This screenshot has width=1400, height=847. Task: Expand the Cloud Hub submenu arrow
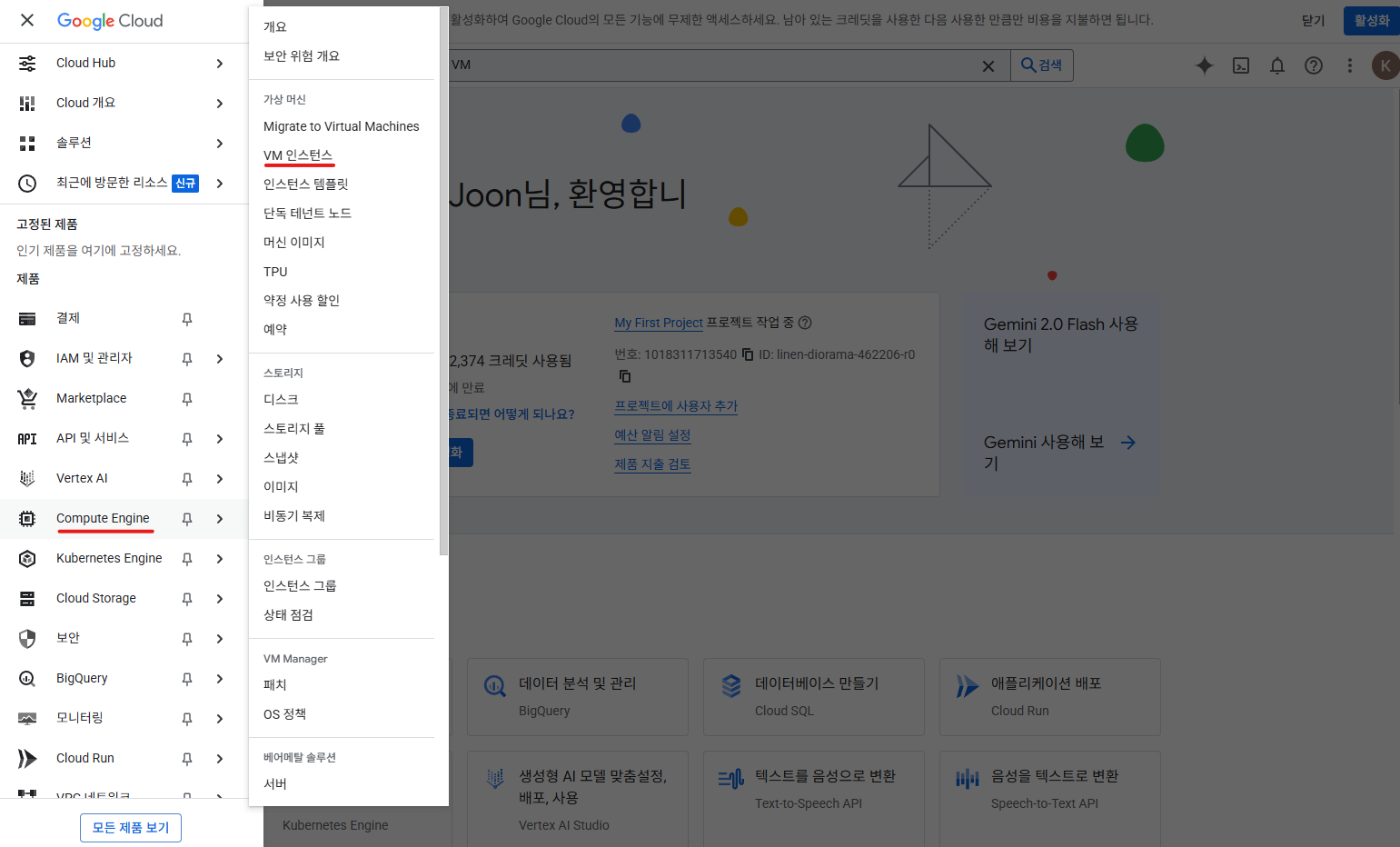point(220,64)
